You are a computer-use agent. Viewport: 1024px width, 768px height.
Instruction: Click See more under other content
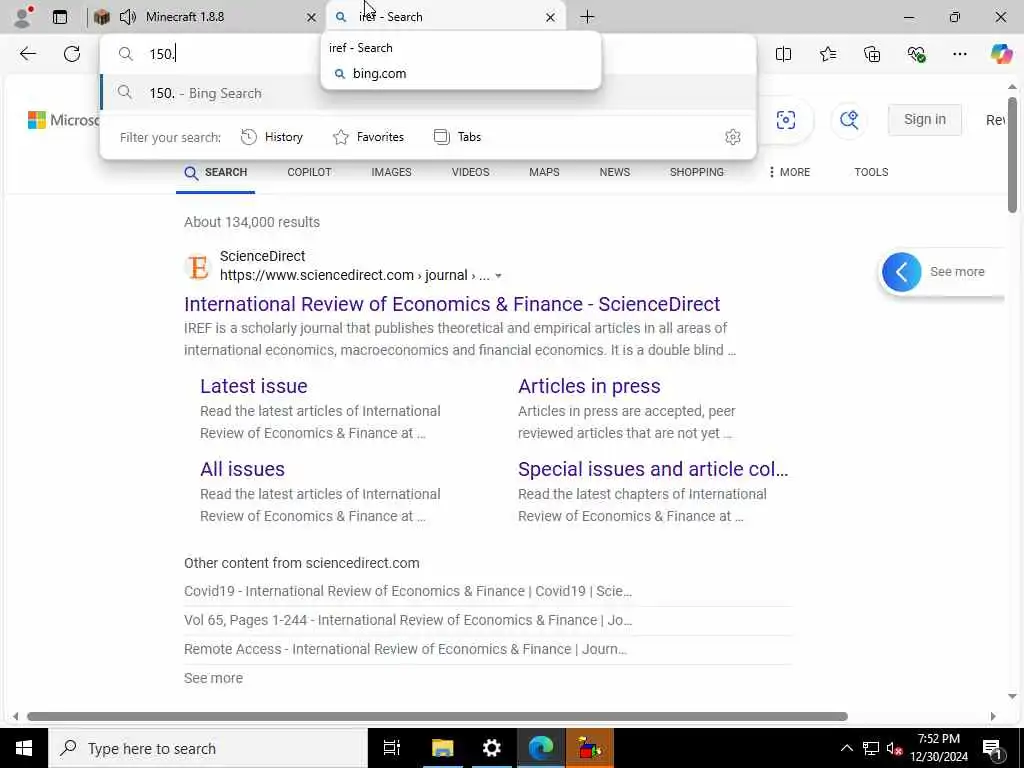214,678
